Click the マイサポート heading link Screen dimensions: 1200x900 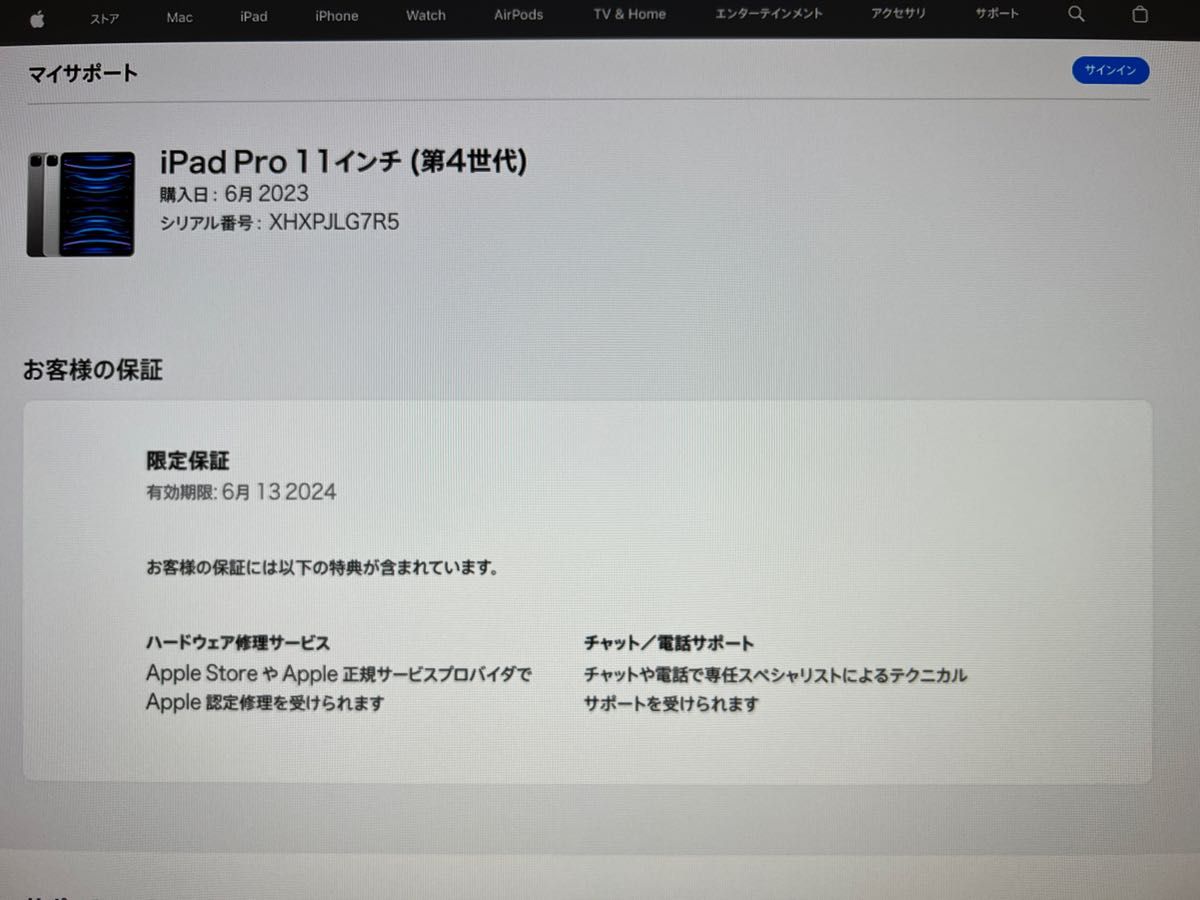click(83, 73)
